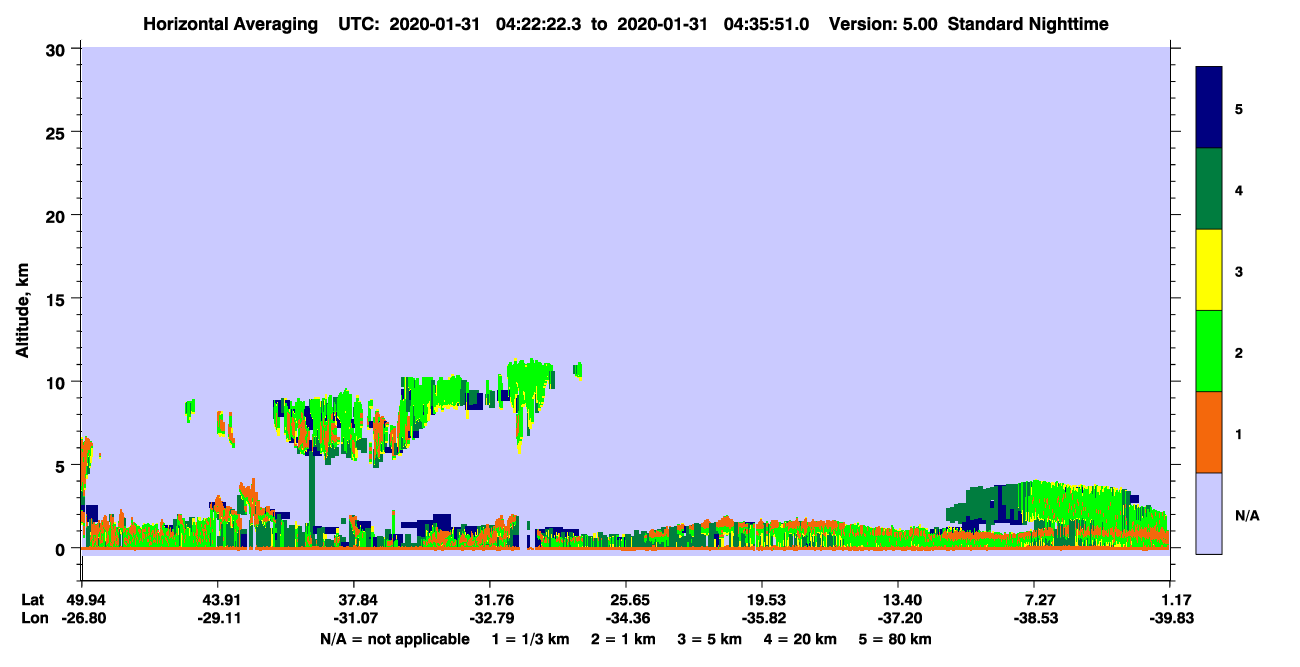Click the altitude tick label 30
The image size is (1300, 667).
coord(57,49)
